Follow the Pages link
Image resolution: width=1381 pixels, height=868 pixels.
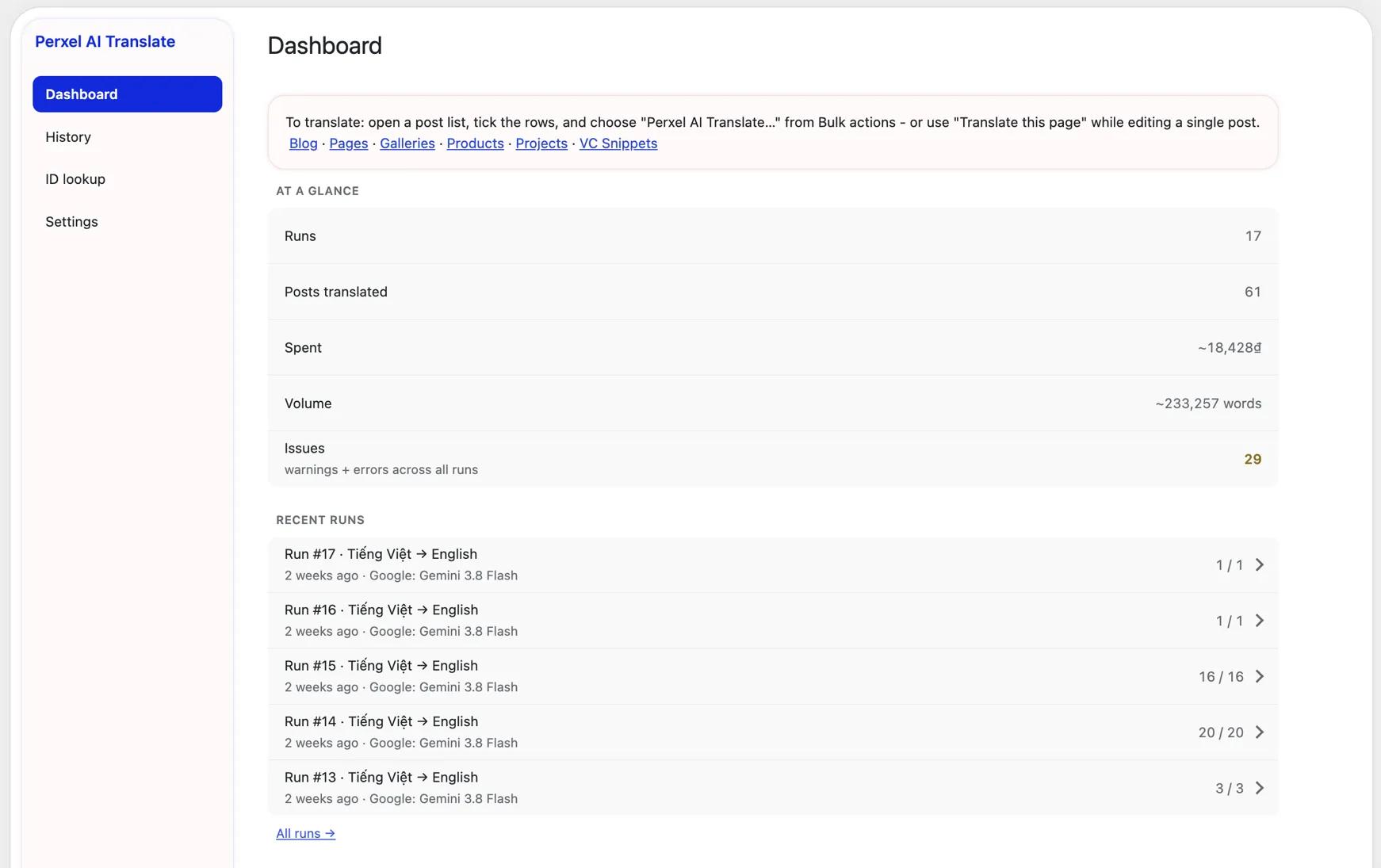pos(349,143)
